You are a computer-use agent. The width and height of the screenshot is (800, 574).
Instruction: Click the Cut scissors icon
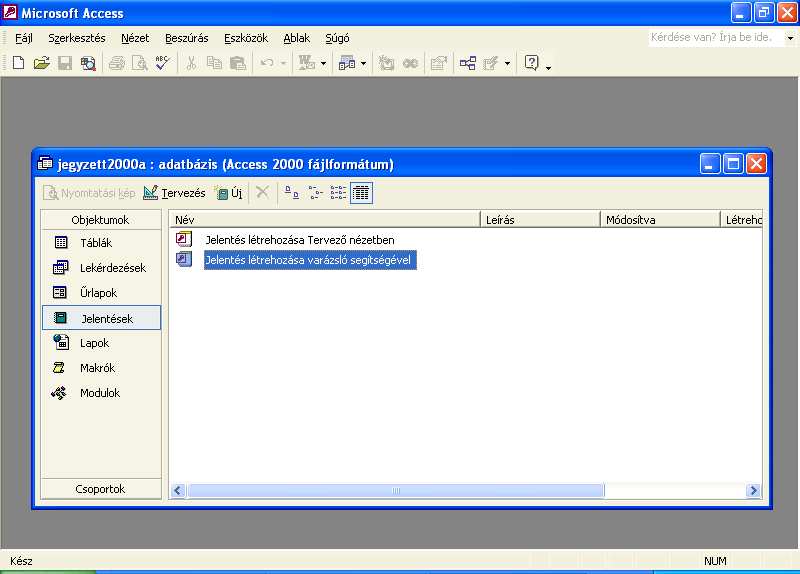pos(191,63)
